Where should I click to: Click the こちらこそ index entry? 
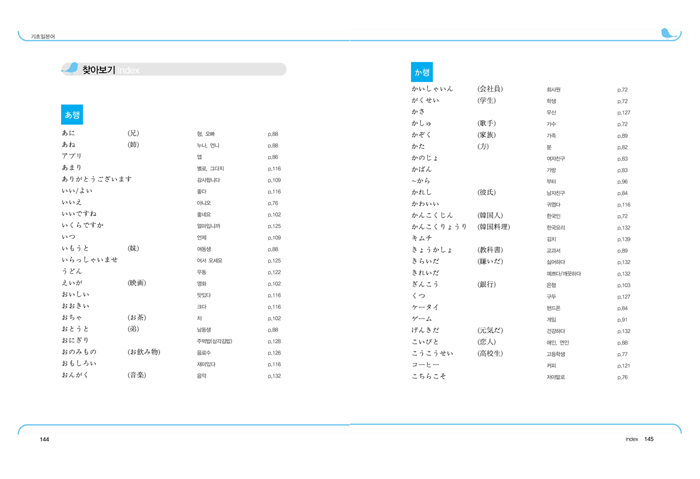[431, 377]
